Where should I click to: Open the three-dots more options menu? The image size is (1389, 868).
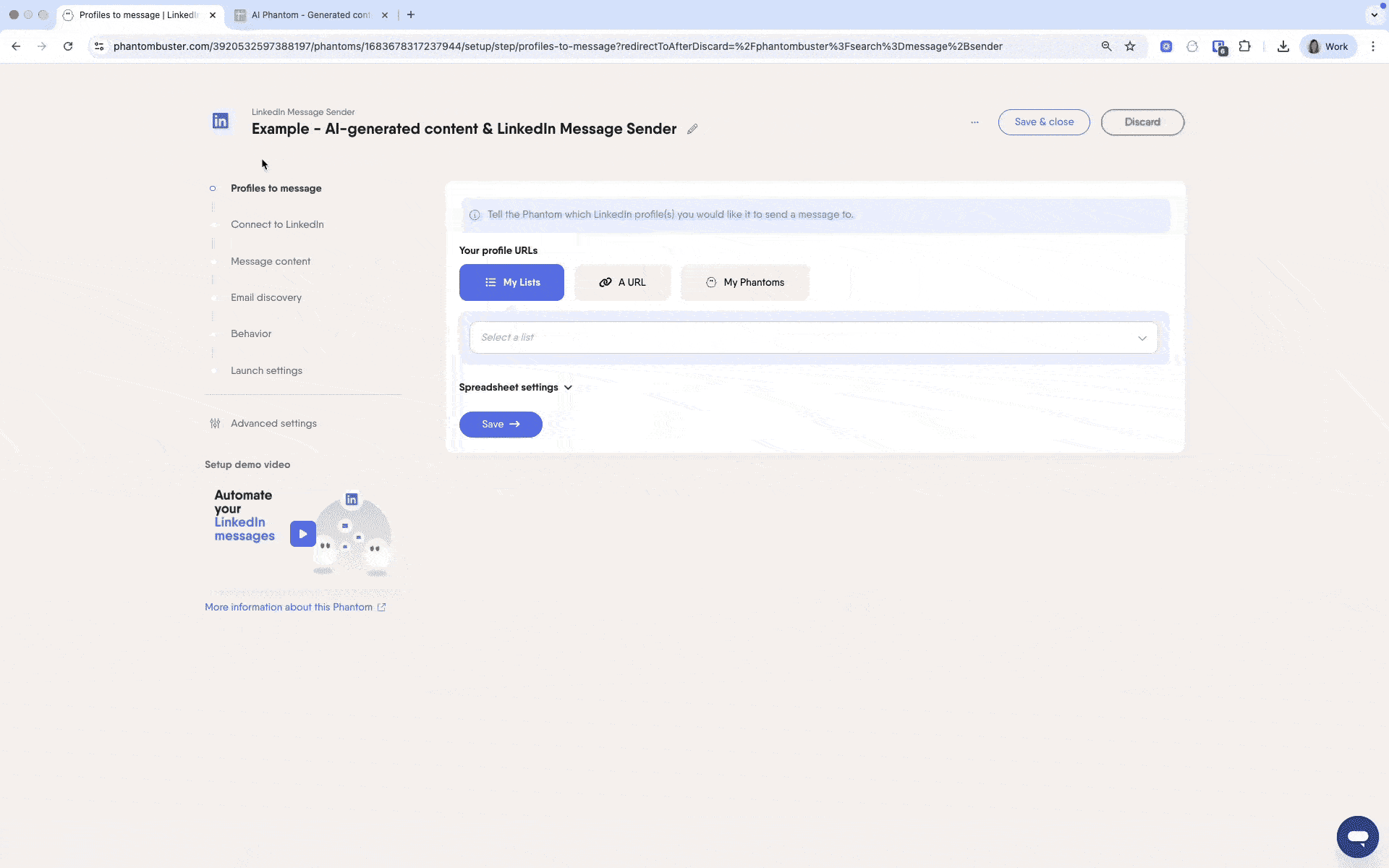click(974, 122)
